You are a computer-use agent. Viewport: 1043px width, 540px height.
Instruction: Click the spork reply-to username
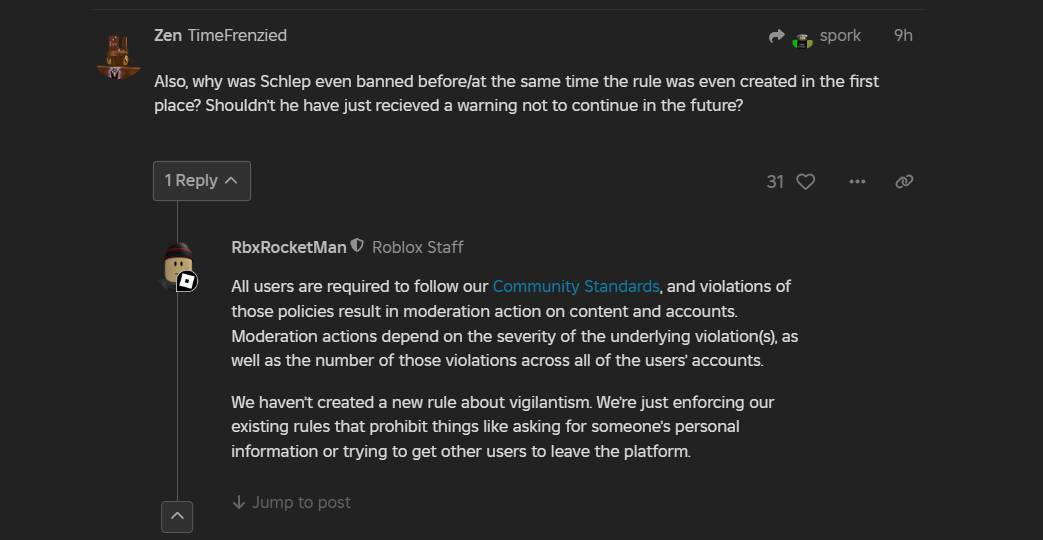[x=840, y=36]
